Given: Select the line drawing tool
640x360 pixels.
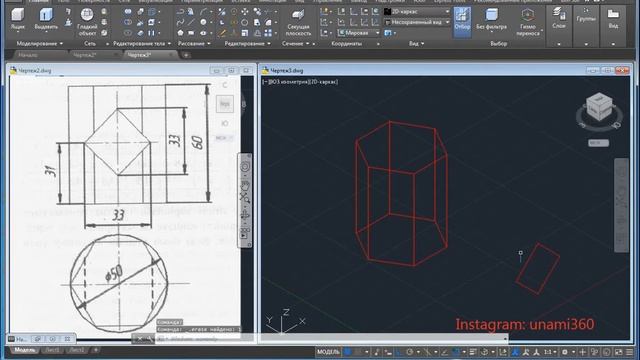Looking at the screenshot, I should tap(191, 22).
